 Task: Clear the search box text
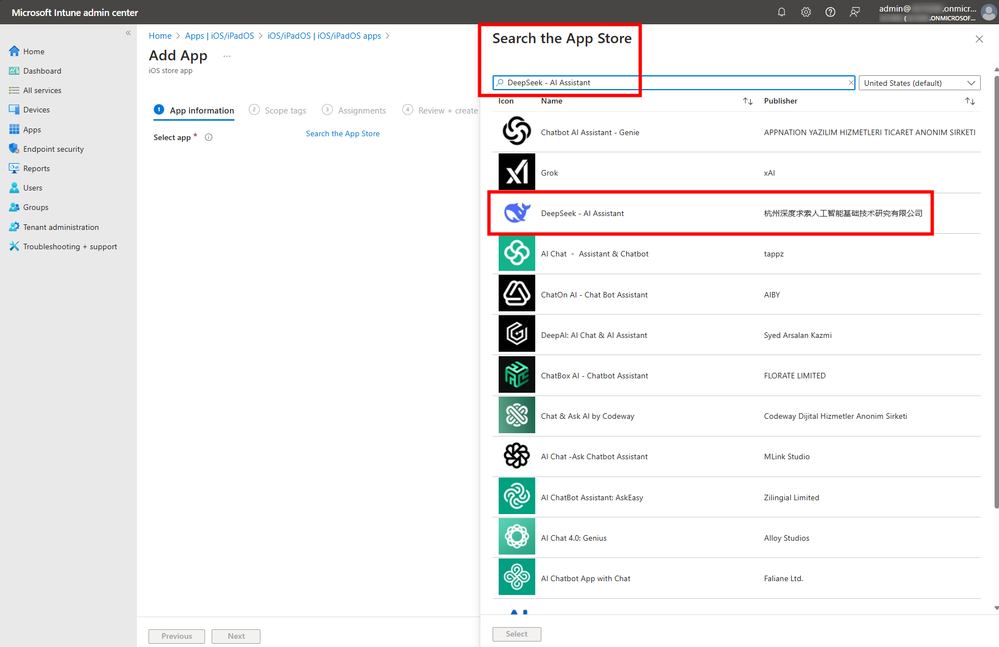(851, 83)
